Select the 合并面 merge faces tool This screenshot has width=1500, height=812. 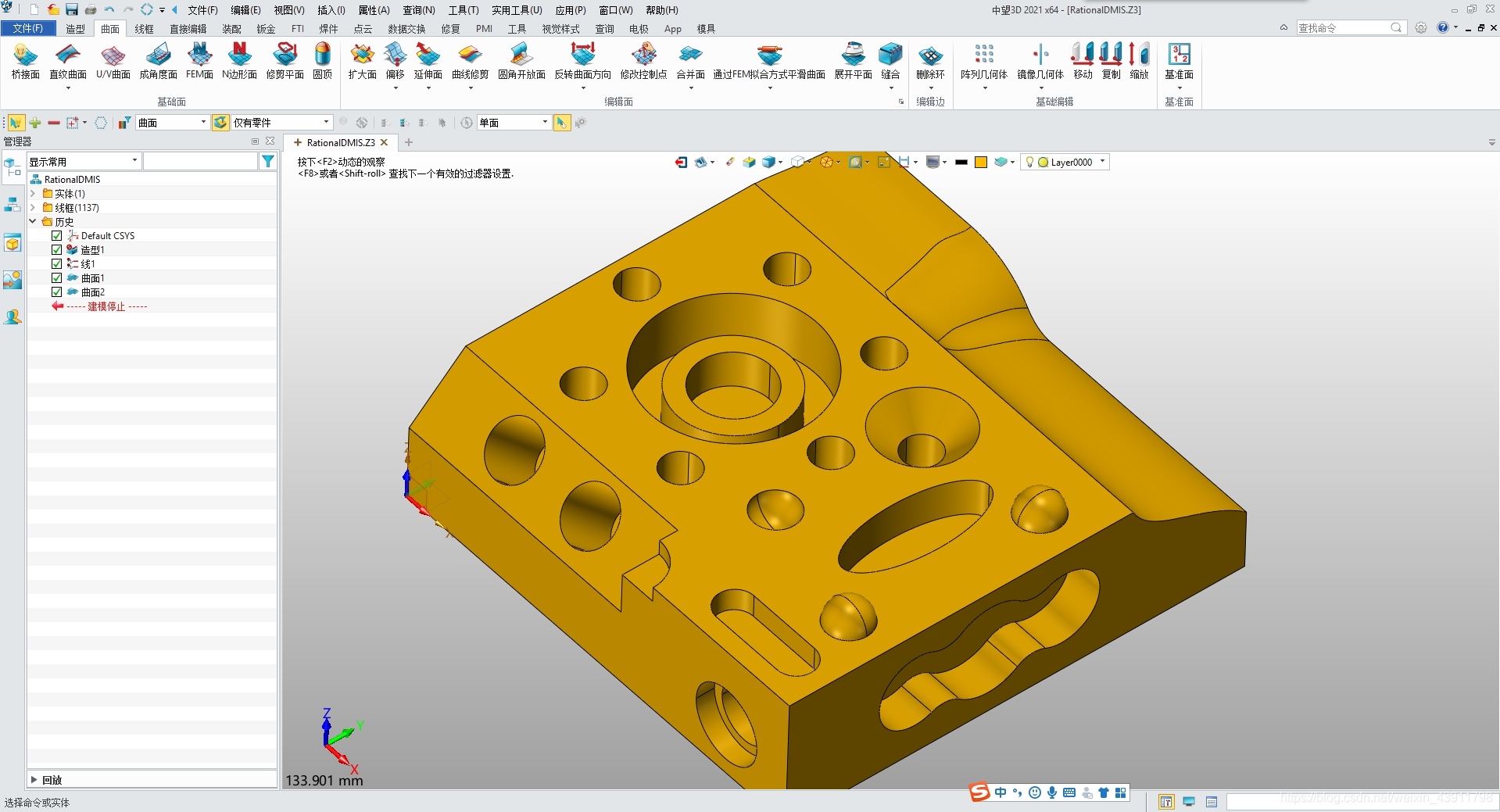pyautogui.click(x=690, y=61)
